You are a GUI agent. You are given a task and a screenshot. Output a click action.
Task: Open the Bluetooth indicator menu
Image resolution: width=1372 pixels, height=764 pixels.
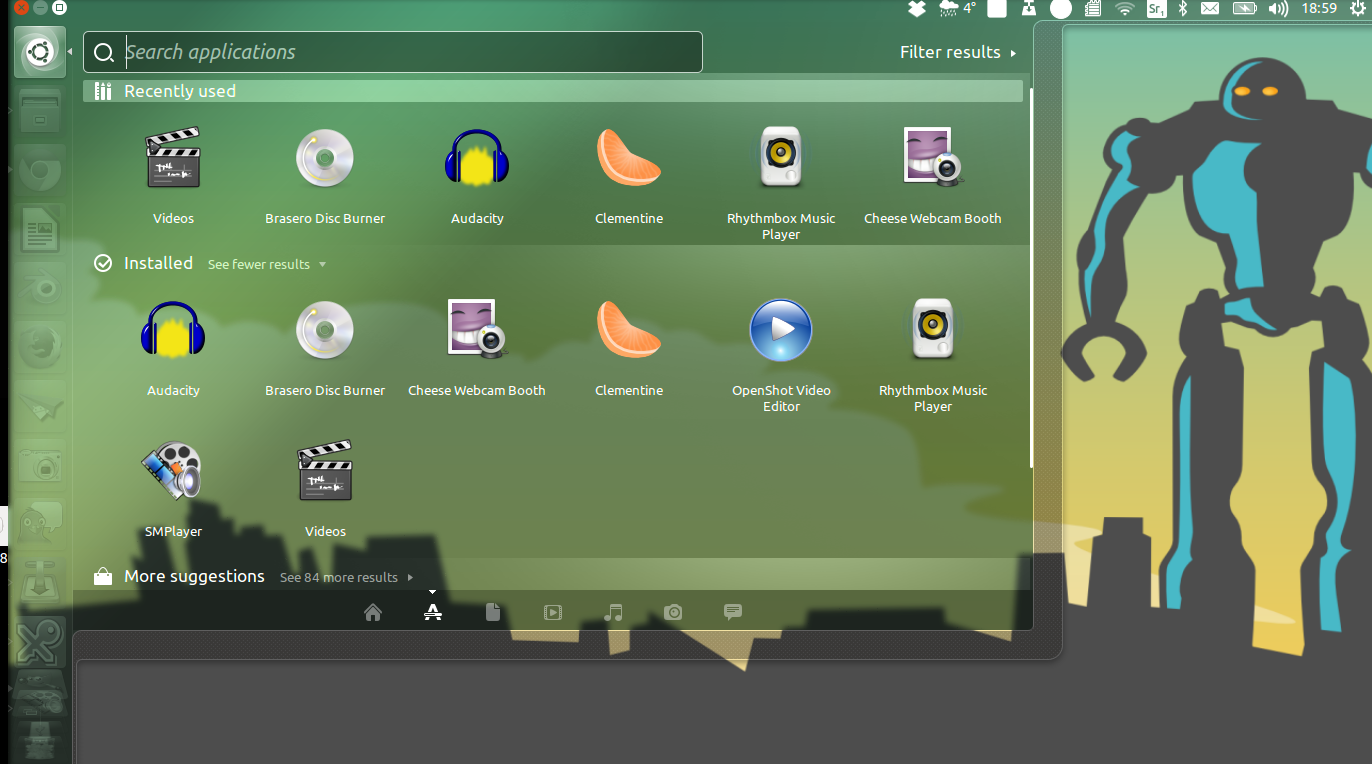1182,9
